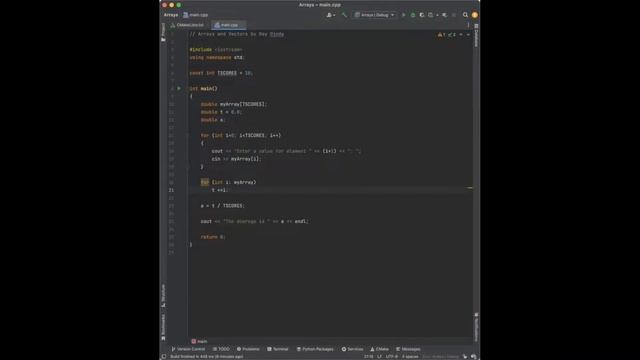Open the Bookmarks tool window

point(163,327)
